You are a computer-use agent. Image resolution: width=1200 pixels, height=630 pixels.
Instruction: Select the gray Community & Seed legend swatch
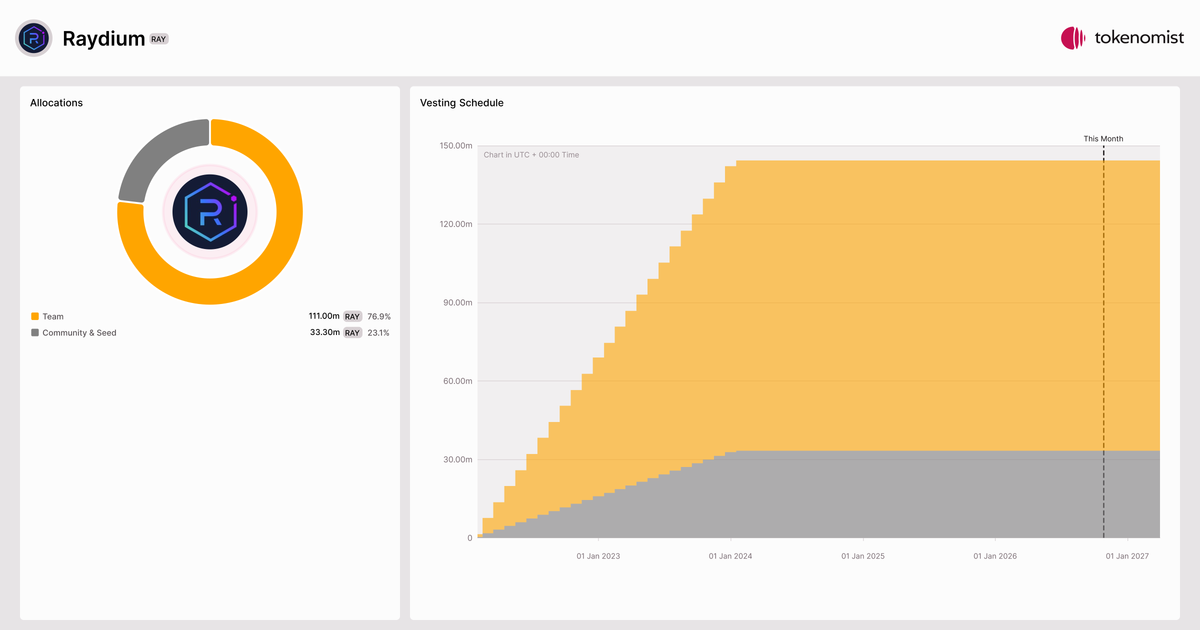click(35, 333)
